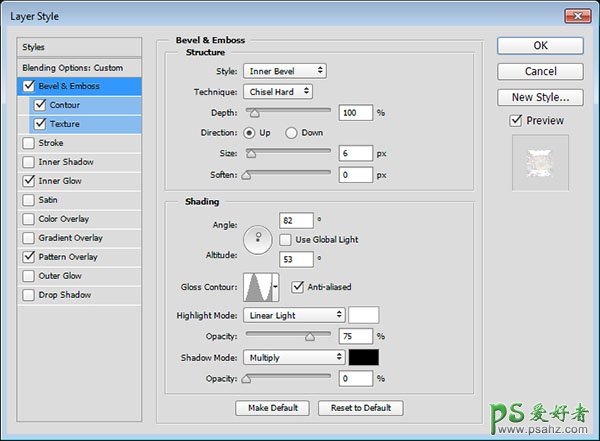Screen dimensions: 600x441
Task: Disable the Inner Glow checkbox
Action: pyautogui.click(x=29, y=181)
